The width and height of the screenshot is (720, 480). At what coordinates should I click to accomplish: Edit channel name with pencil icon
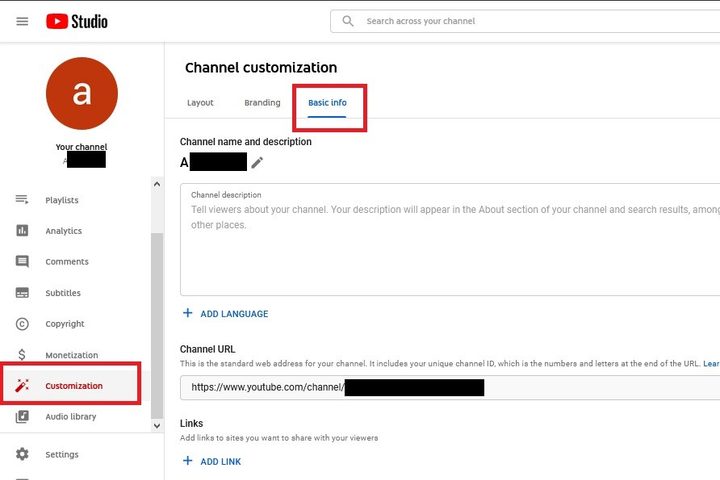(x=257, y=162)
